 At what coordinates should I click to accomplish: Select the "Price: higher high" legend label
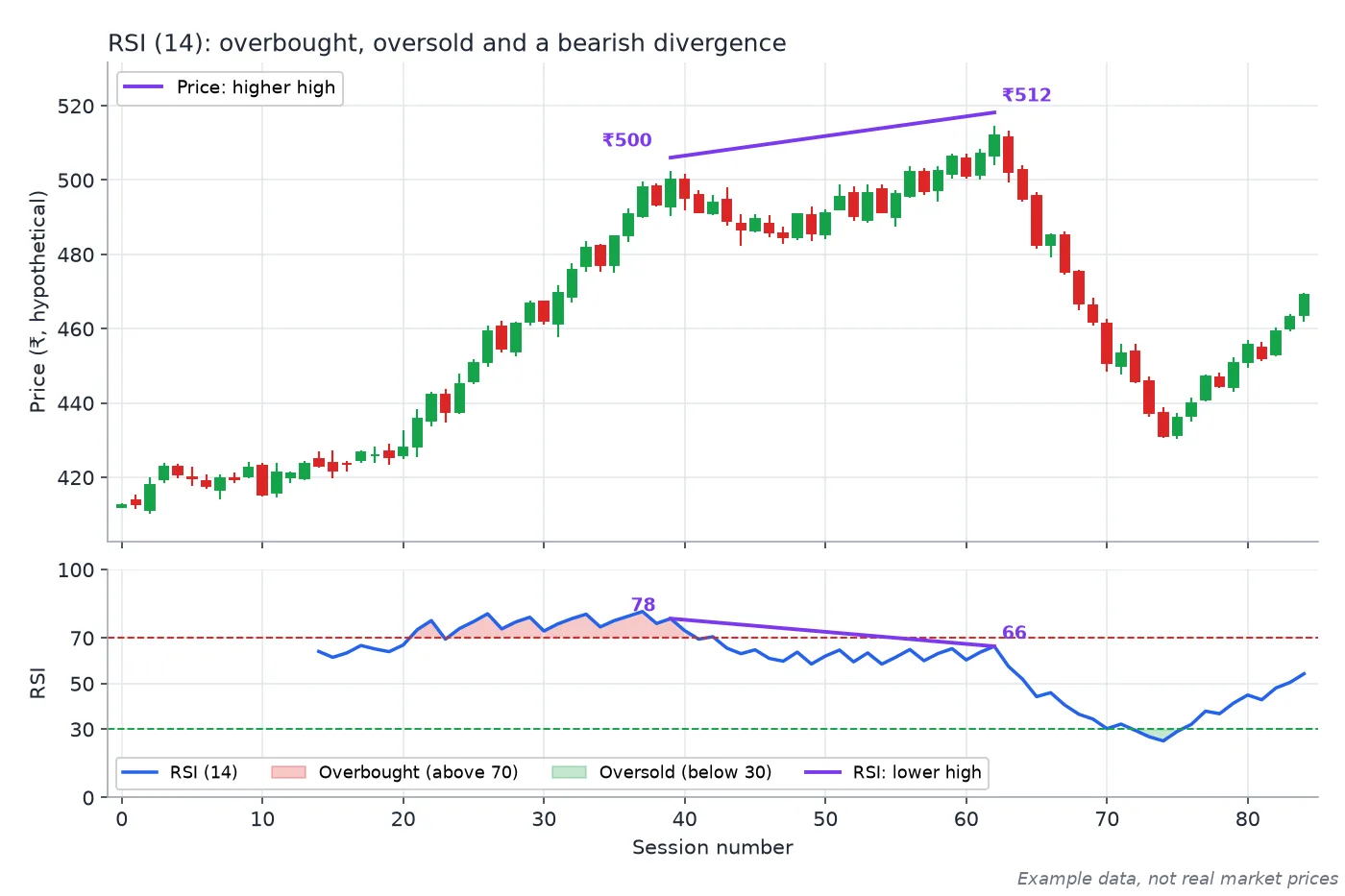(x=257, y=87)
